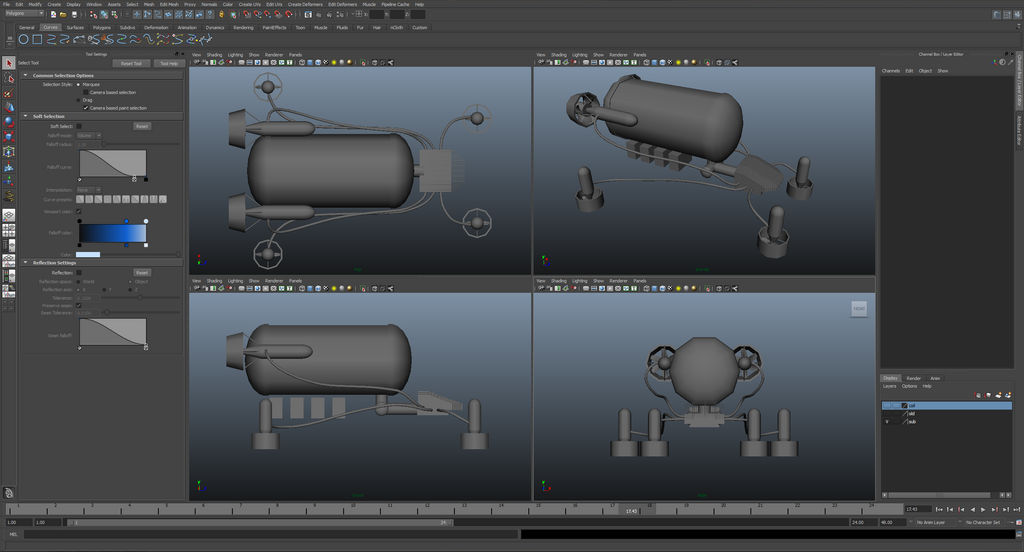The height and width of the screenshot is (552, 1024).
Task: Collapse the Common Selection Options section
Action: click(25, 75)
